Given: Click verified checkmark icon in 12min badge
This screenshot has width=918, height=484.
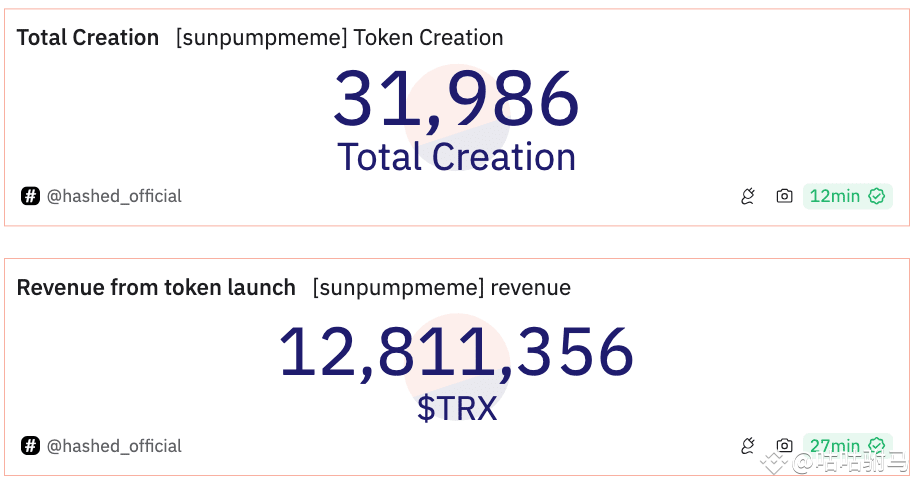Looking at the screenshot, I should tap(876, 196).
